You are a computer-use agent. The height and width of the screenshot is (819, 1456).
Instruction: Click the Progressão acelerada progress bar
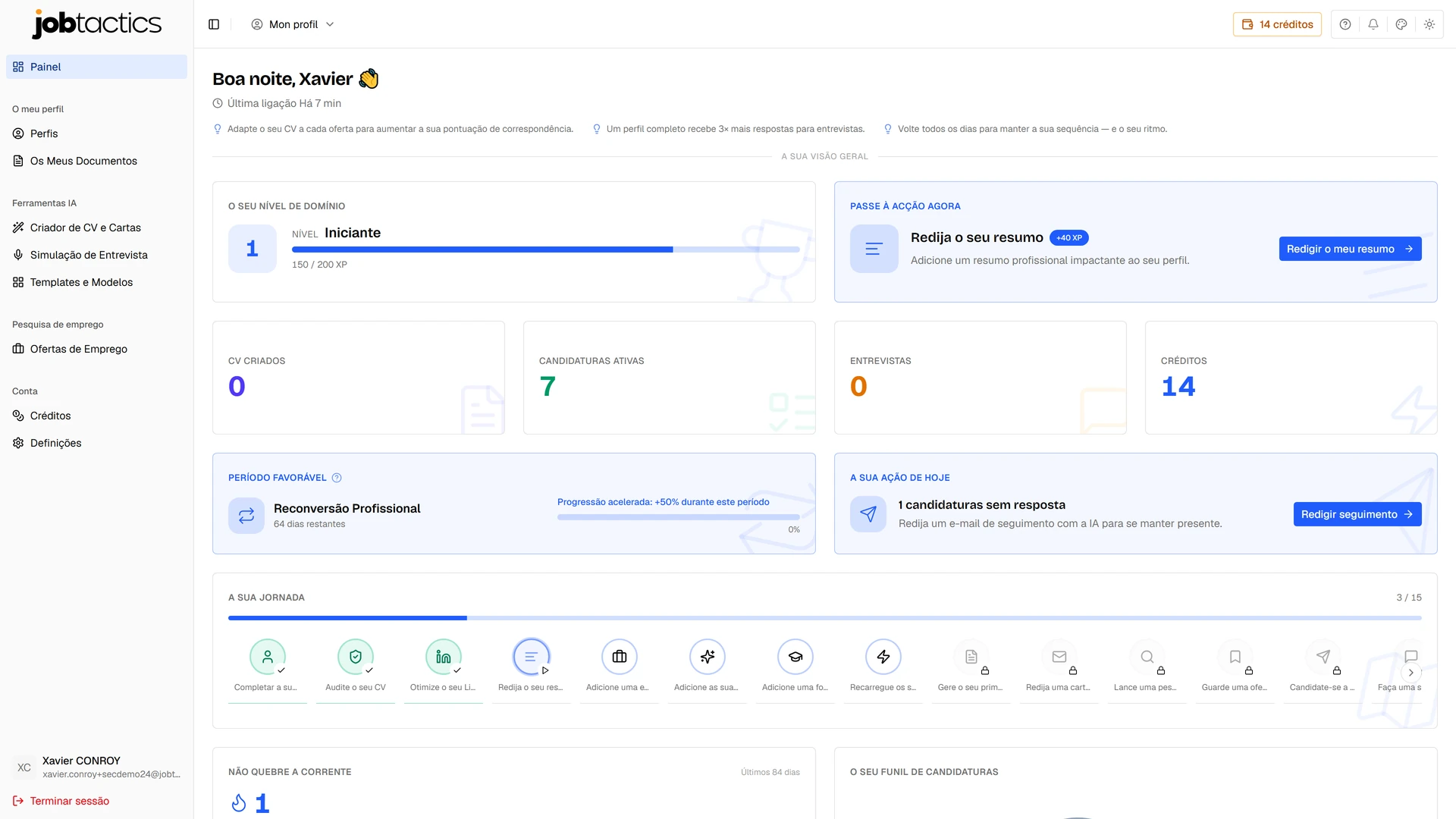tap(679, 517)
